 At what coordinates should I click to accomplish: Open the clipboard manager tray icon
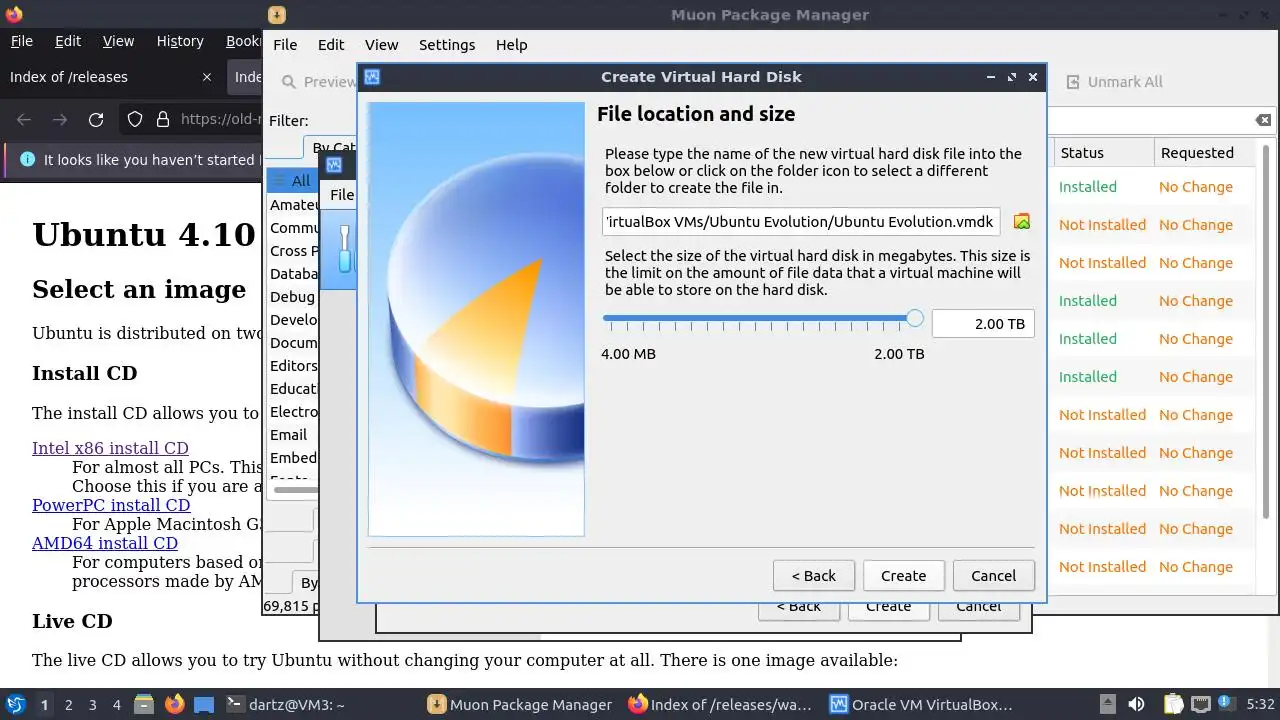[x=1173, y=705]
